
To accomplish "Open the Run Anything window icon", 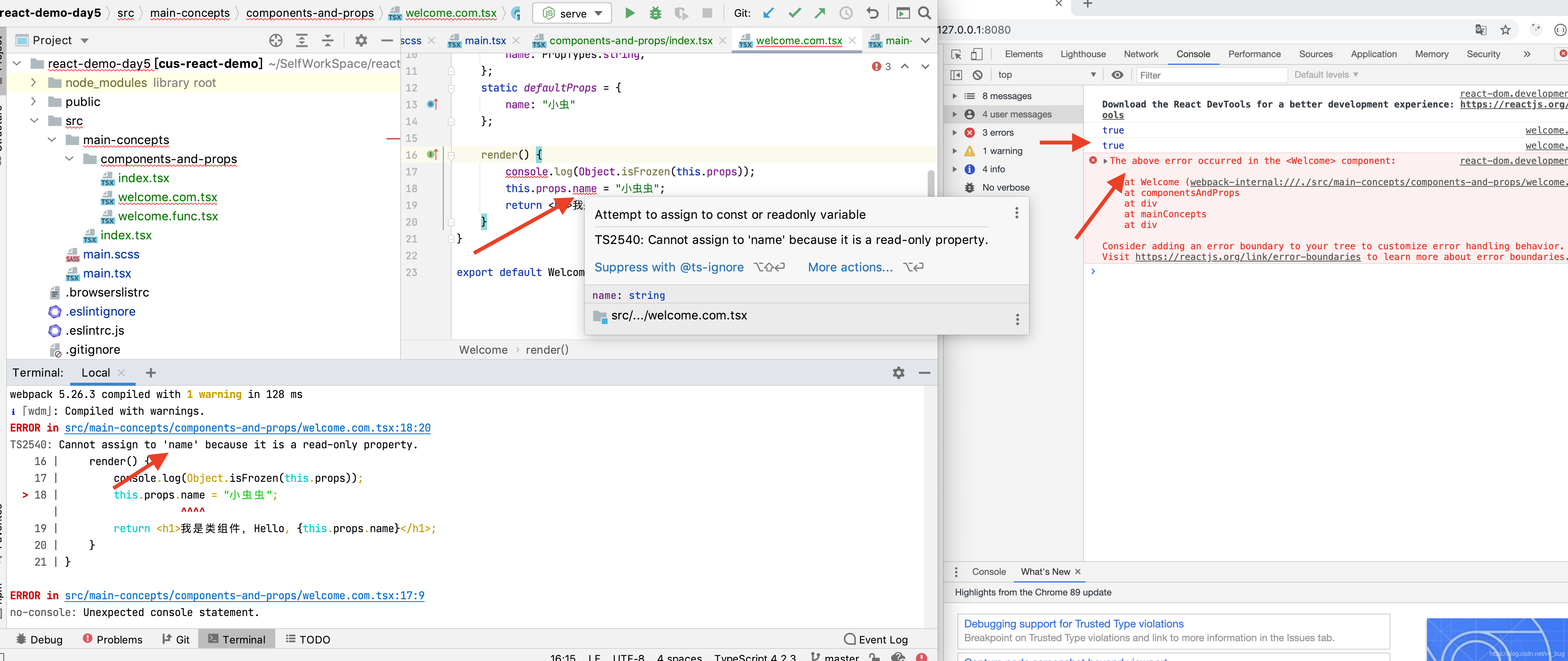I will [x=903, y=13].
